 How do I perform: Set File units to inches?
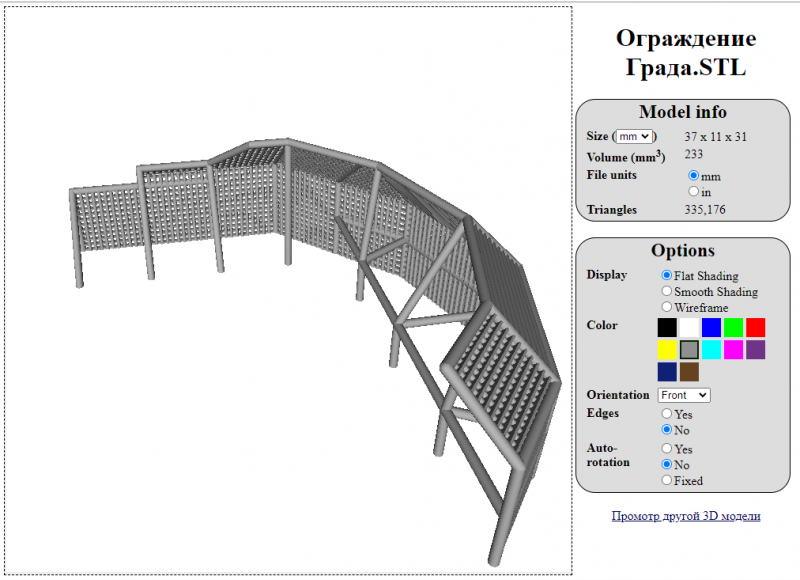point(694,191)
